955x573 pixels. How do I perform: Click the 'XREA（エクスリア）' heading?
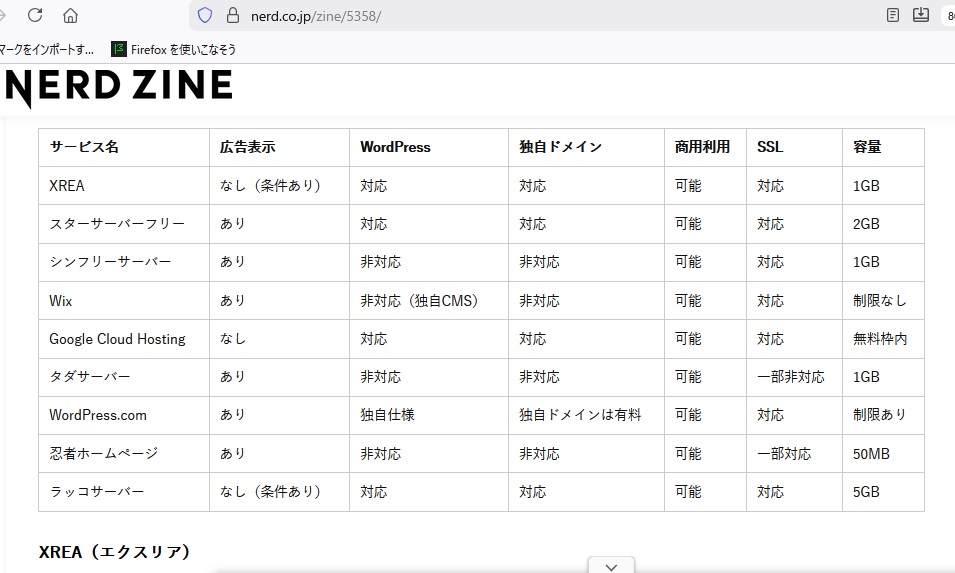[x=115, y=552]
